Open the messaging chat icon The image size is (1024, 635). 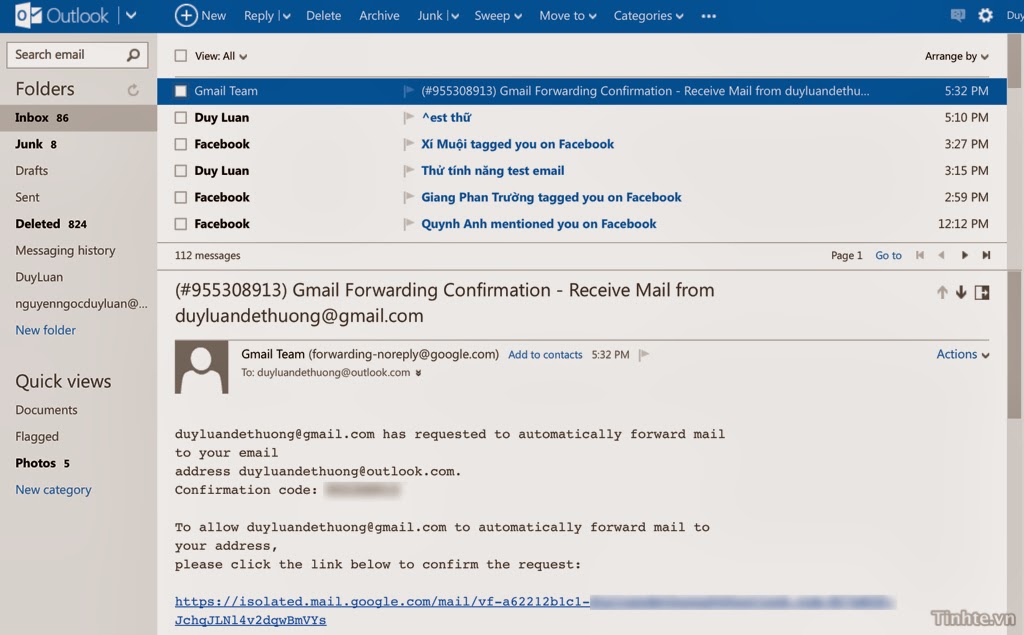click(x=957, y=15)
